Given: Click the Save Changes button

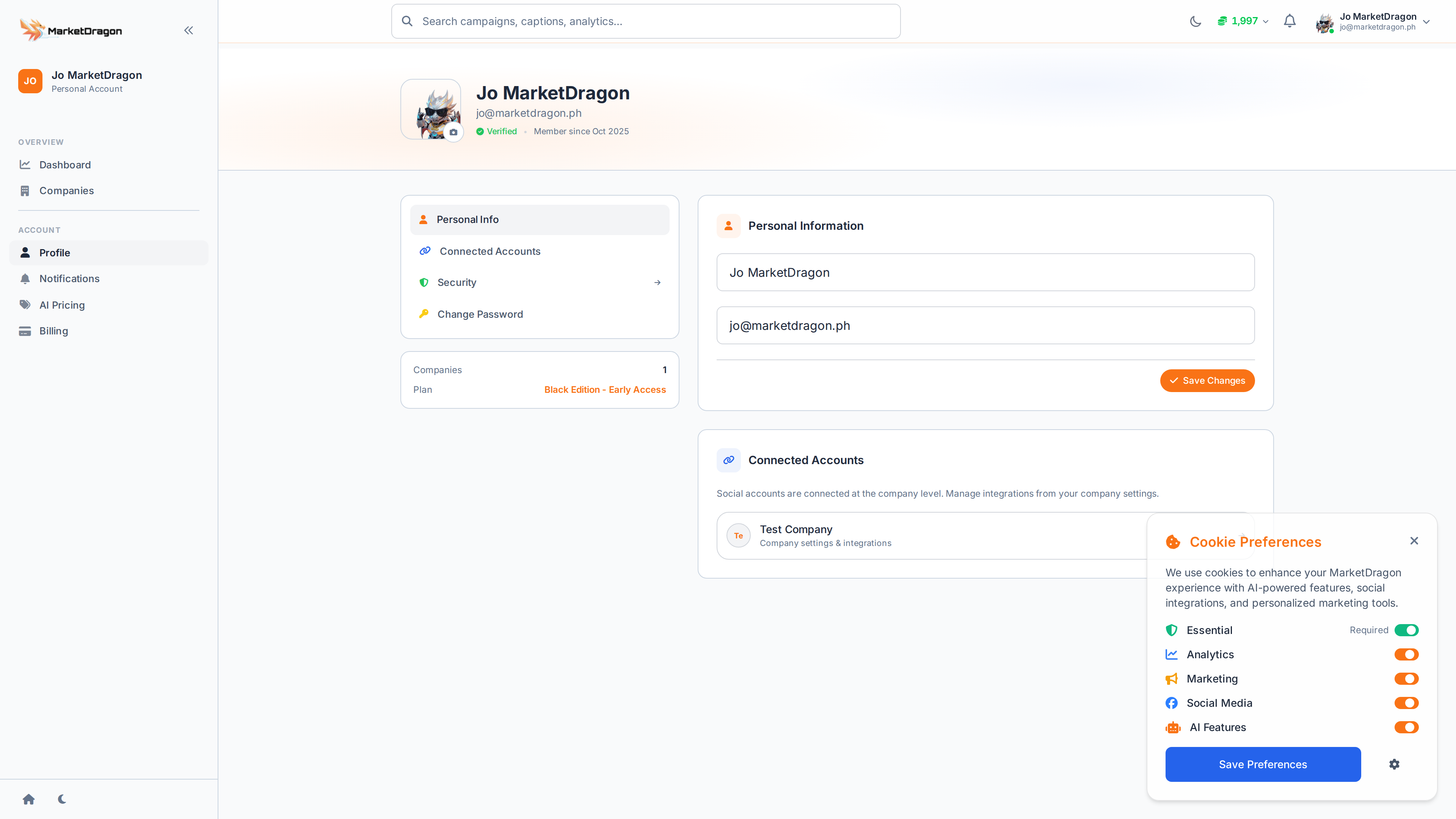Looking at the screenshot, I should click(x=1207, y=381).
